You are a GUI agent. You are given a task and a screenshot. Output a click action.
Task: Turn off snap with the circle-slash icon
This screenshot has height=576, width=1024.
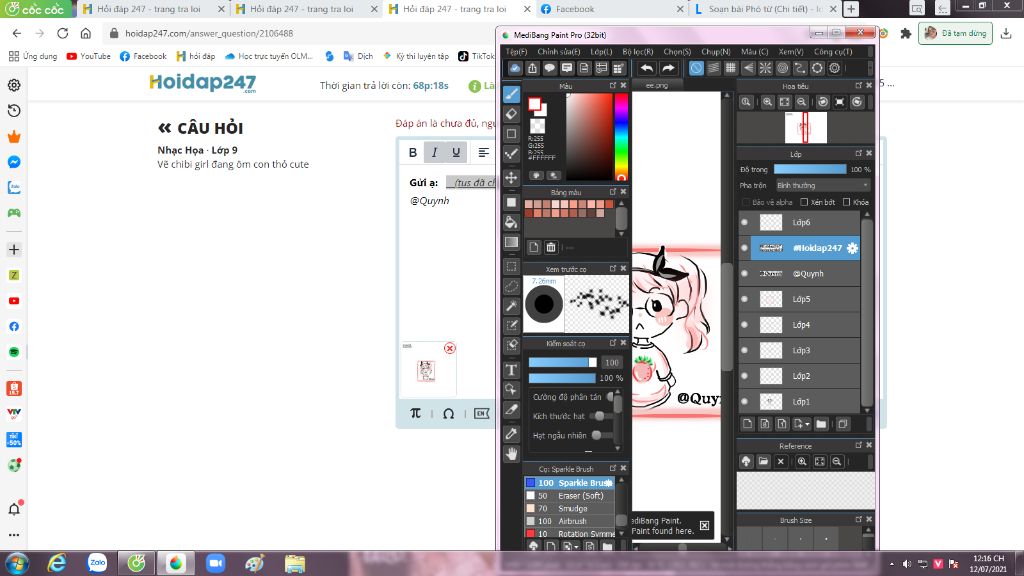[x=696, y=68]
